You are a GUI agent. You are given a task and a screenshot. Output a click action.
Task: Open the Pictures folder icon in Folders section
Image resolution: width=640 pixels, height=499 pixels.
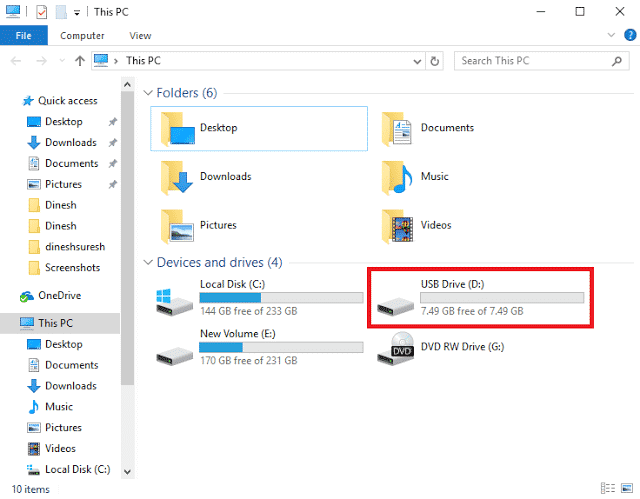(x=176, y=226)
